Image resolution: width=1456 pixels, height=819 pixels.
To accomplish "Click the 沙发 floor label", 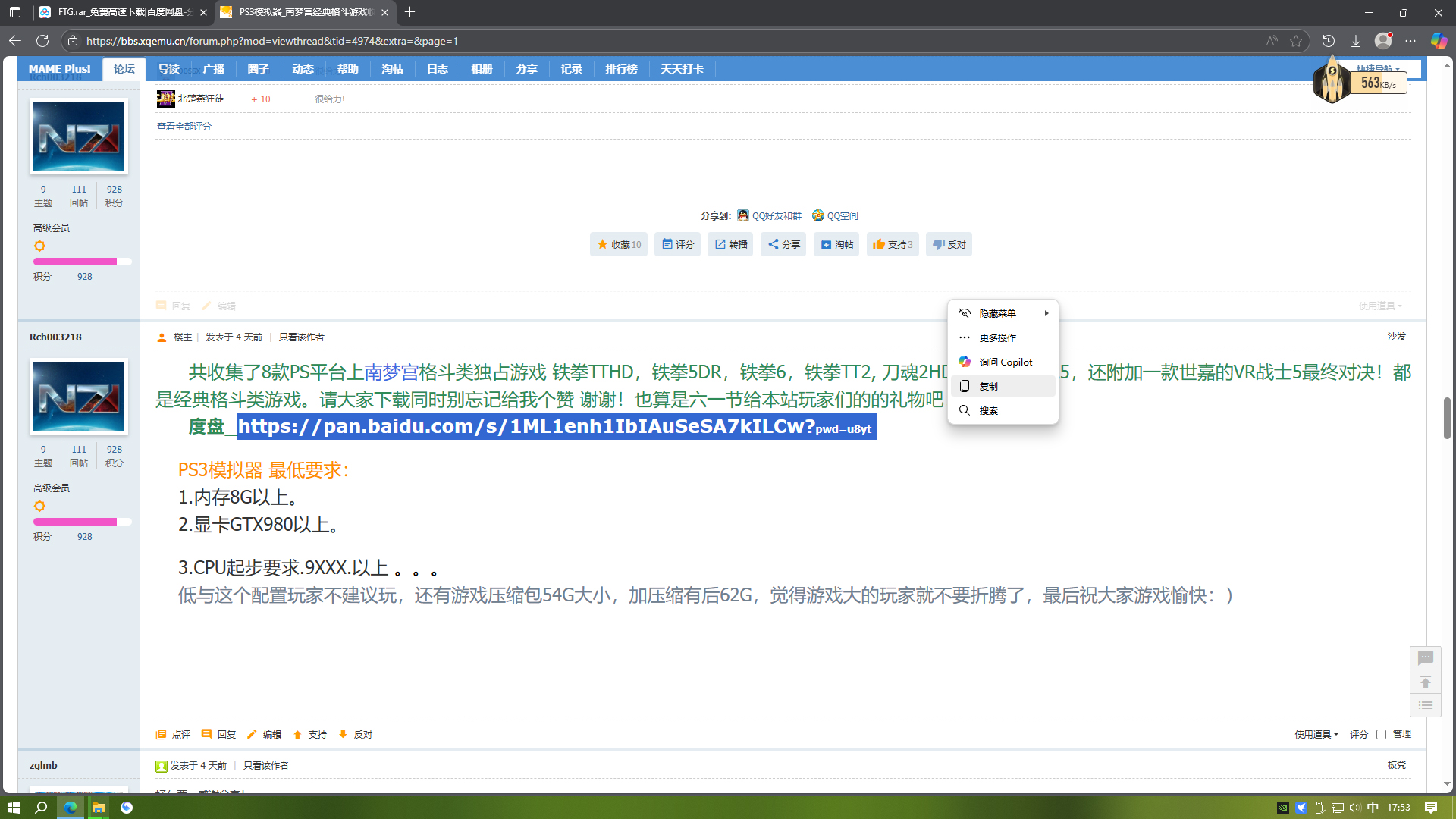I will coord(1397,337).
